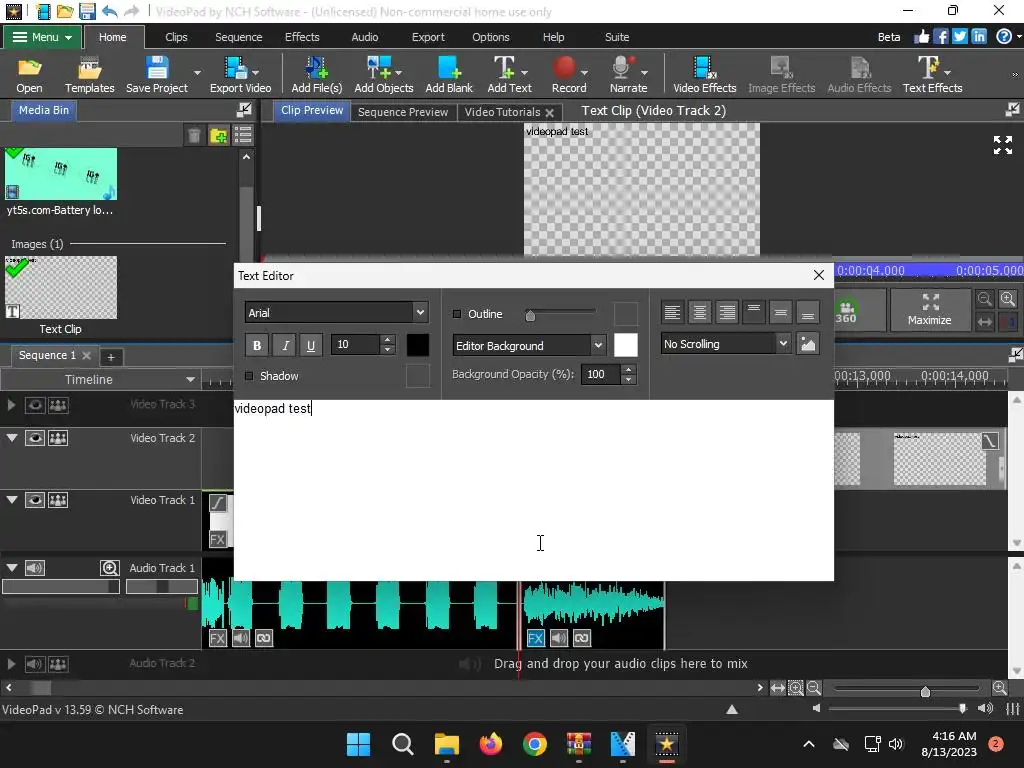
Task: Click the delete trash icon in Media Bin
Action: pos(194,135)
